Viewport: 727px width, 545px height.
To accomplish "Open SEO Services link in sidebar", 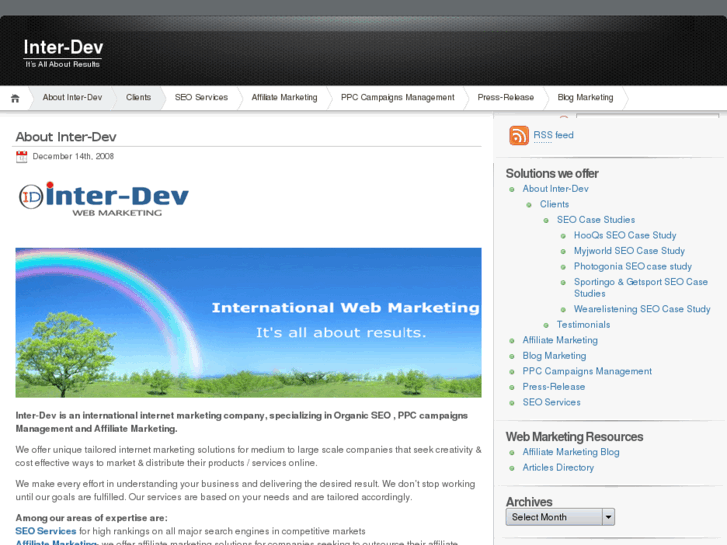I will (x=551, y=402).
